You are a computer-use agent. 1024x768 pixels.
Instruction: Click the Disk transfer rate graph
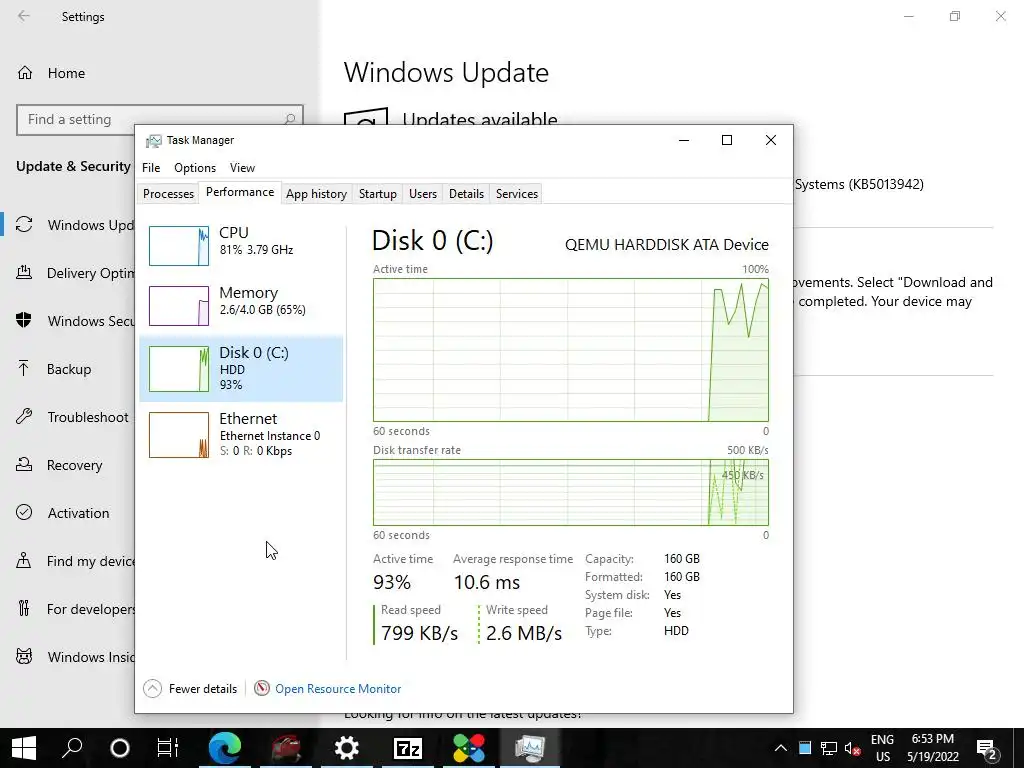point(571,492)
